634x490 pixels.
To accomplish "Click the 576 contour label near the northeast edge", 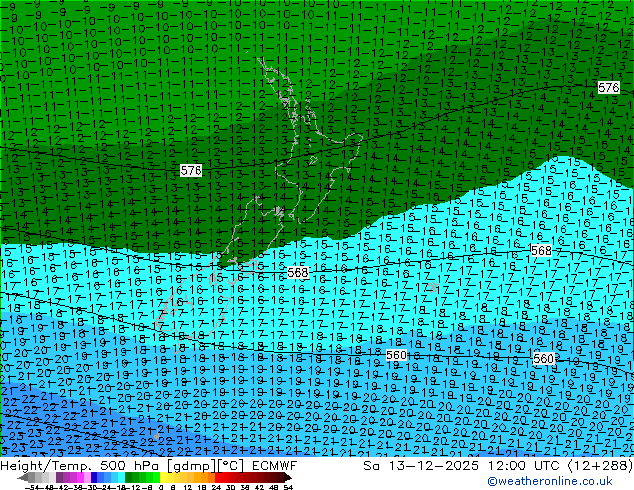I will point(609,87).
